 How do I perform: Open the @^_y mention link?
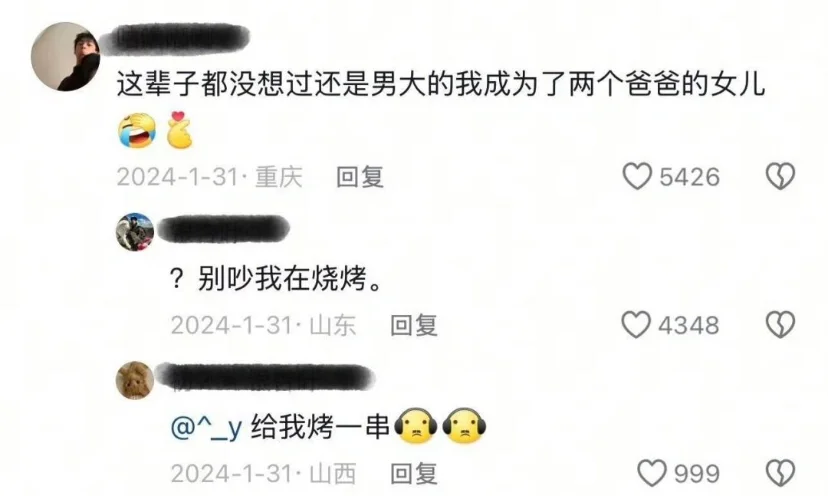206,427
